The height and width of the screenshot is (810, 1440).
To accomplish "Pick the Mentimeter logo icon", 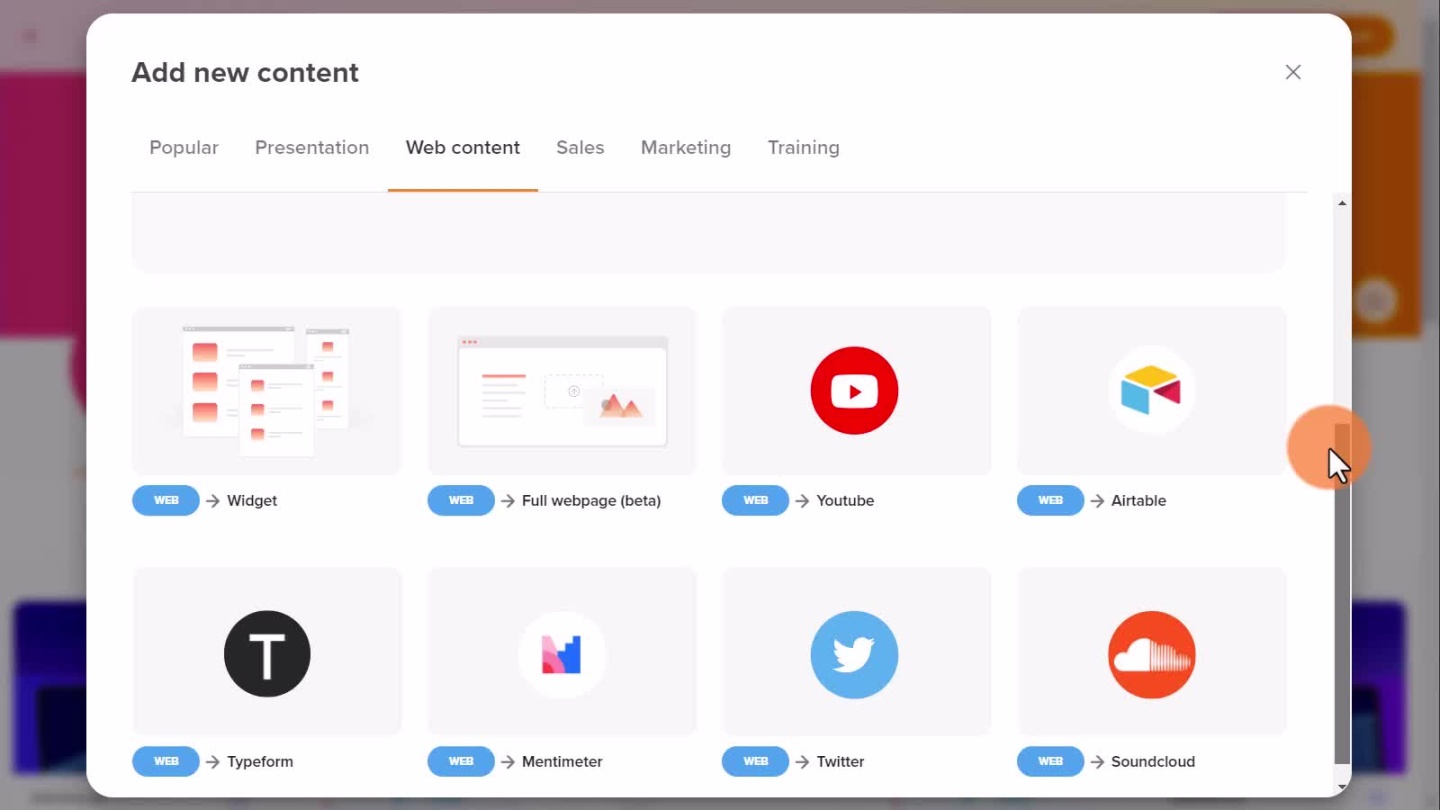I will click(561, 654).
